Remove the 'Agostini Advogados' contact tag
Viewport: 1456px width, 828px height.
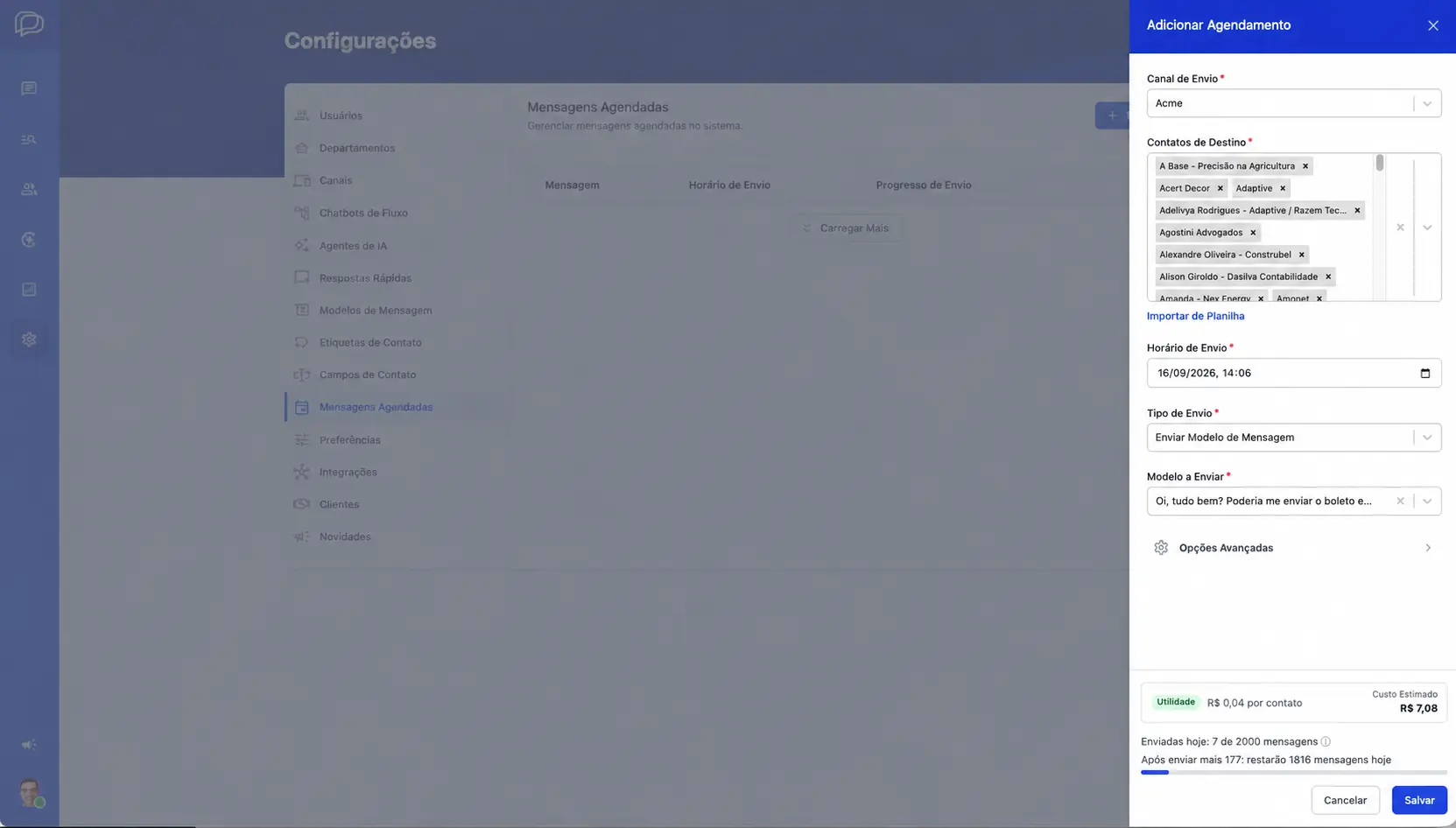tap(1253, 233)
